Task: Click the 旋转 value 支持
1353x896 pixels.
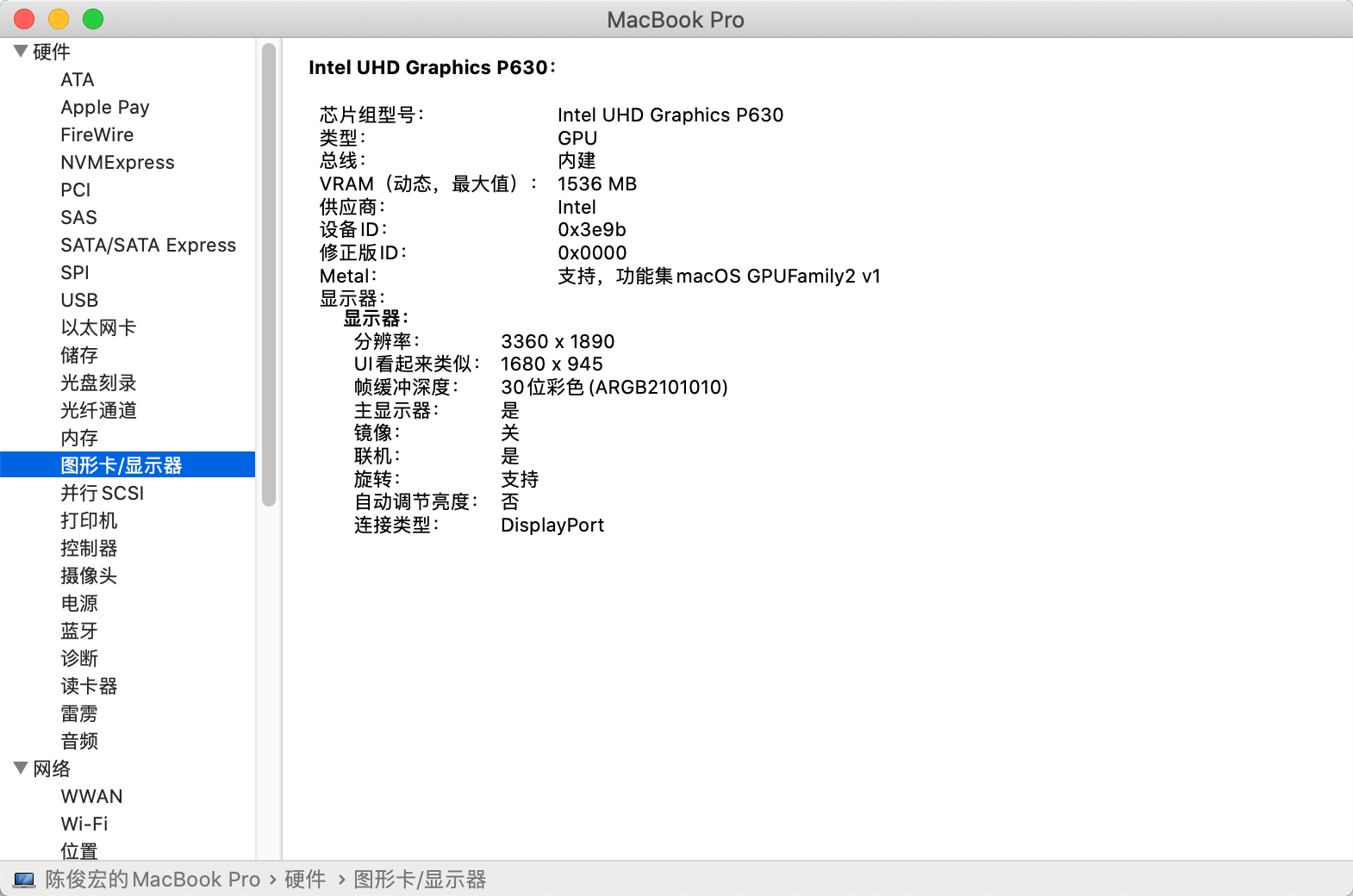Action: coord(520,480)
